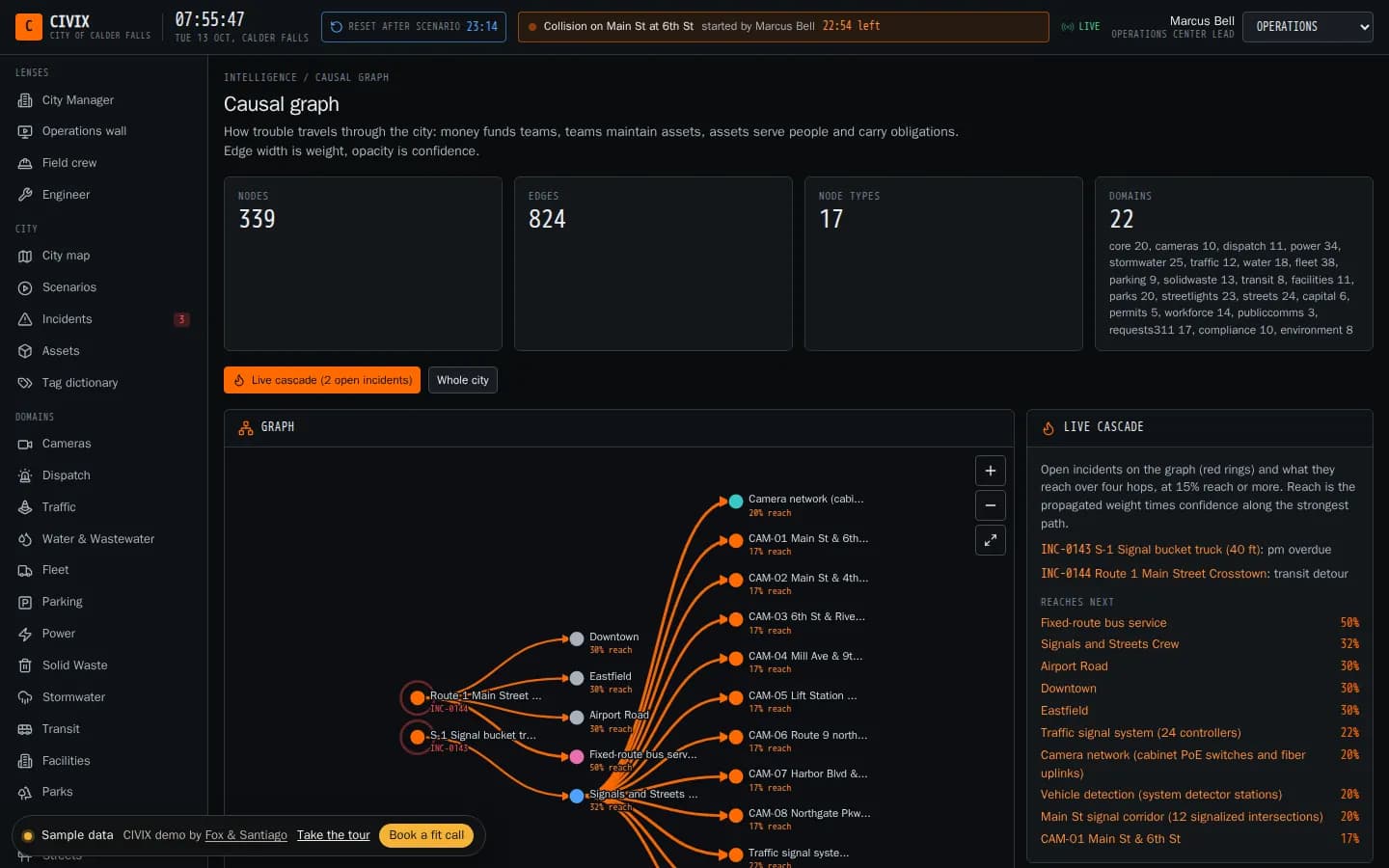Click the Route 1 Main Street graph node
Screen dimensions: 1389x868
tap(418, 697)
